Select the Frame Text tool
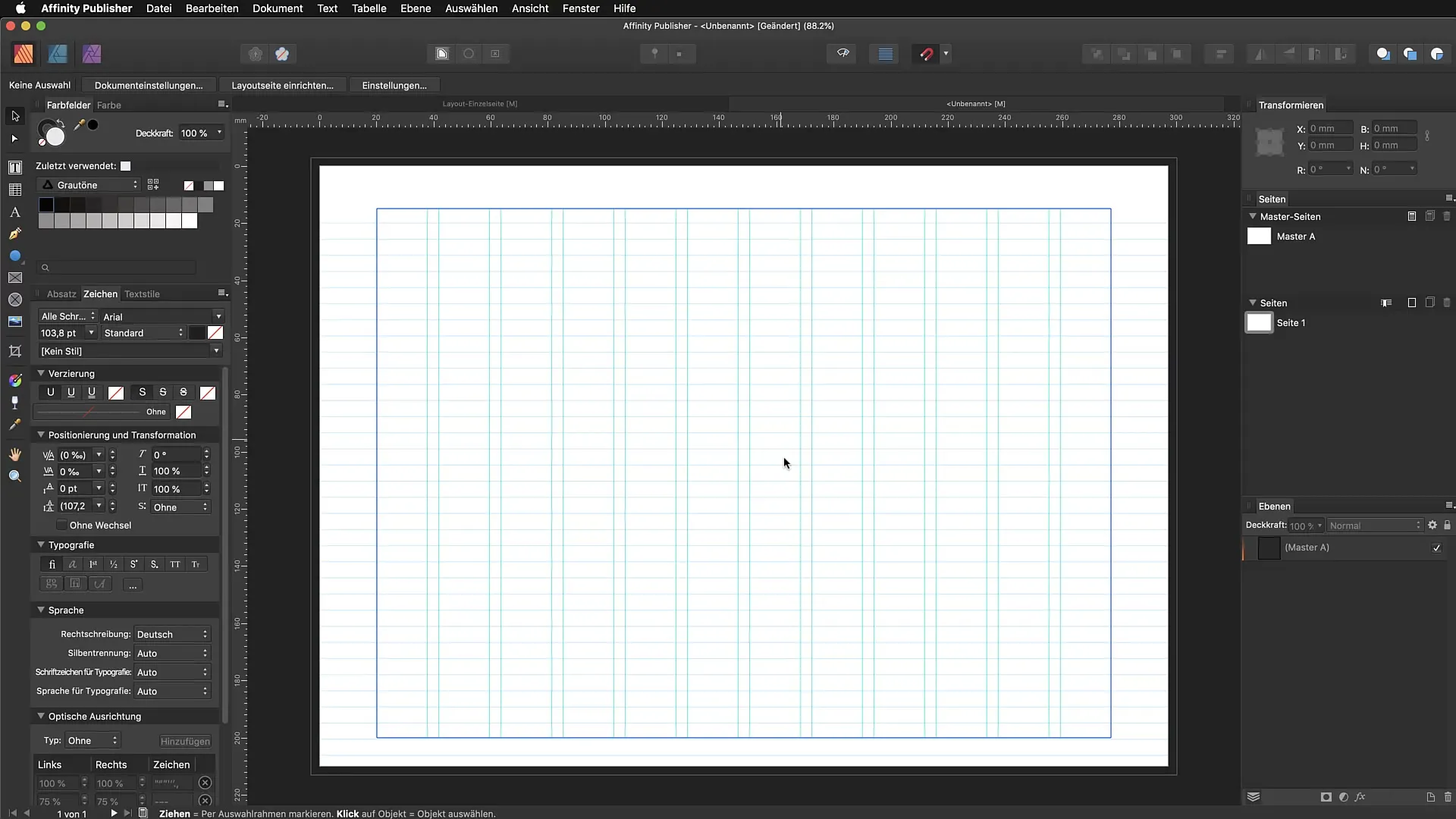Screen dimensions: 1456x819 click(15, 167)
